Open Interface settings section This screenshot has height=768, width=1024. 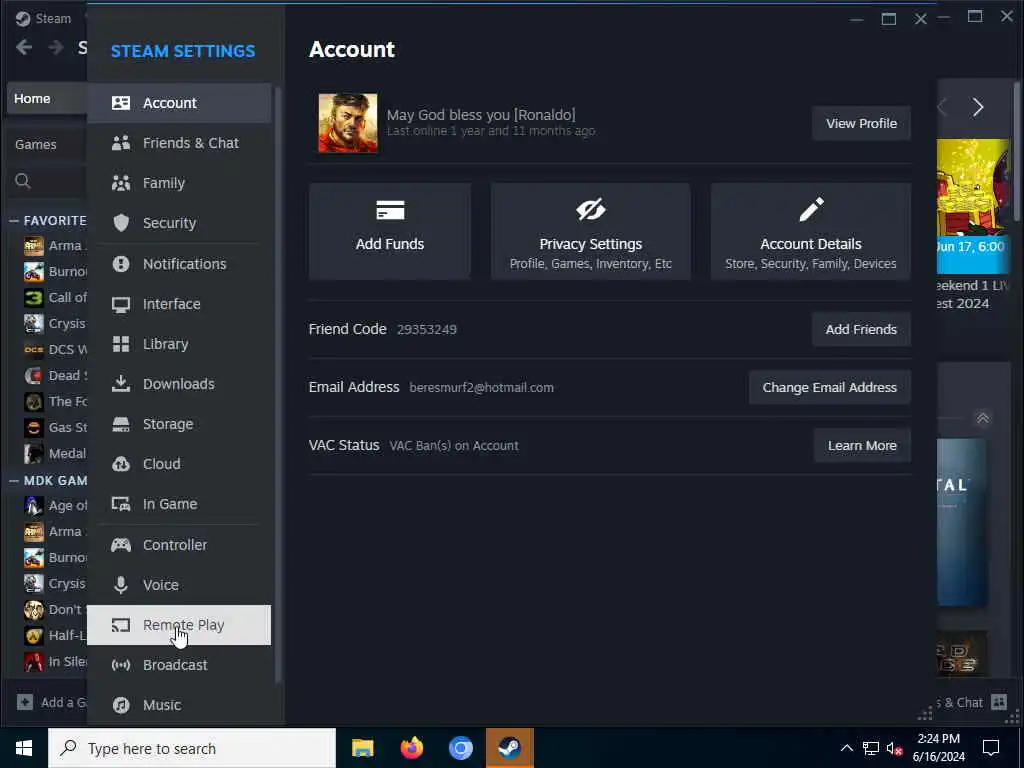(179, 304)
